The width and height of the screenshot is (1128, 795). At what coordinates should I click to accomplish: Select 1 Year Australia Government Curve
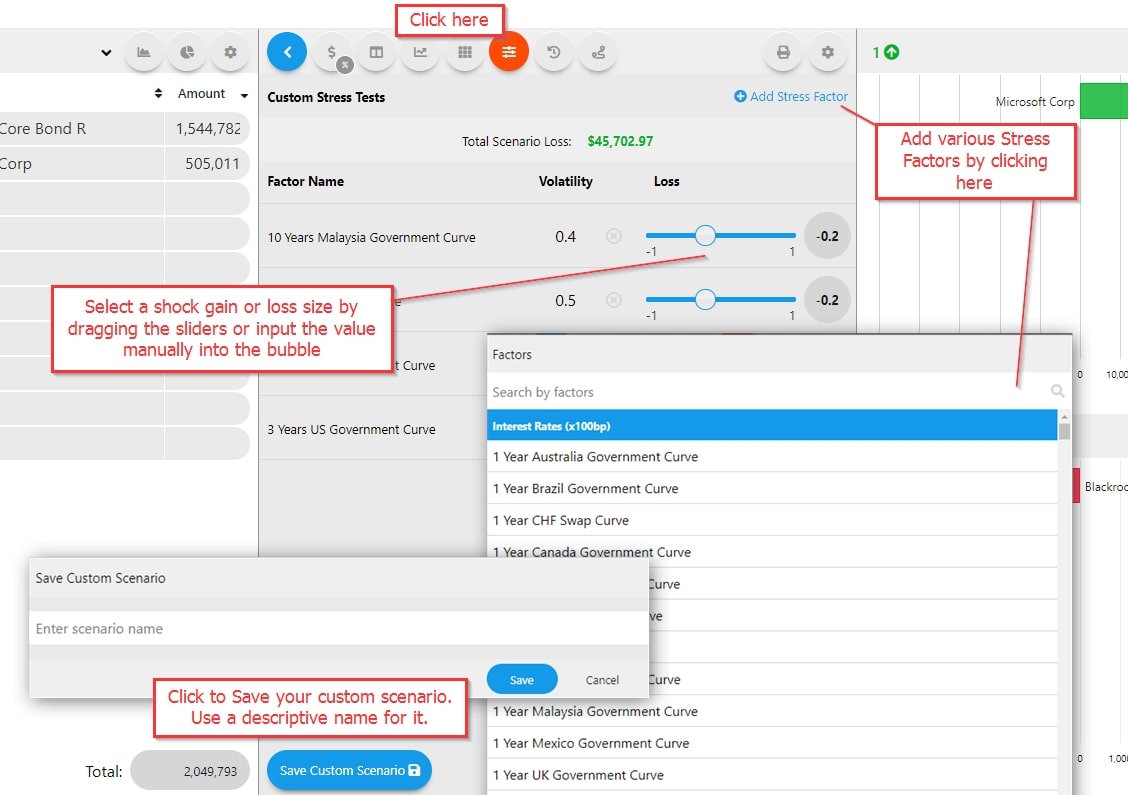point(595,457)
